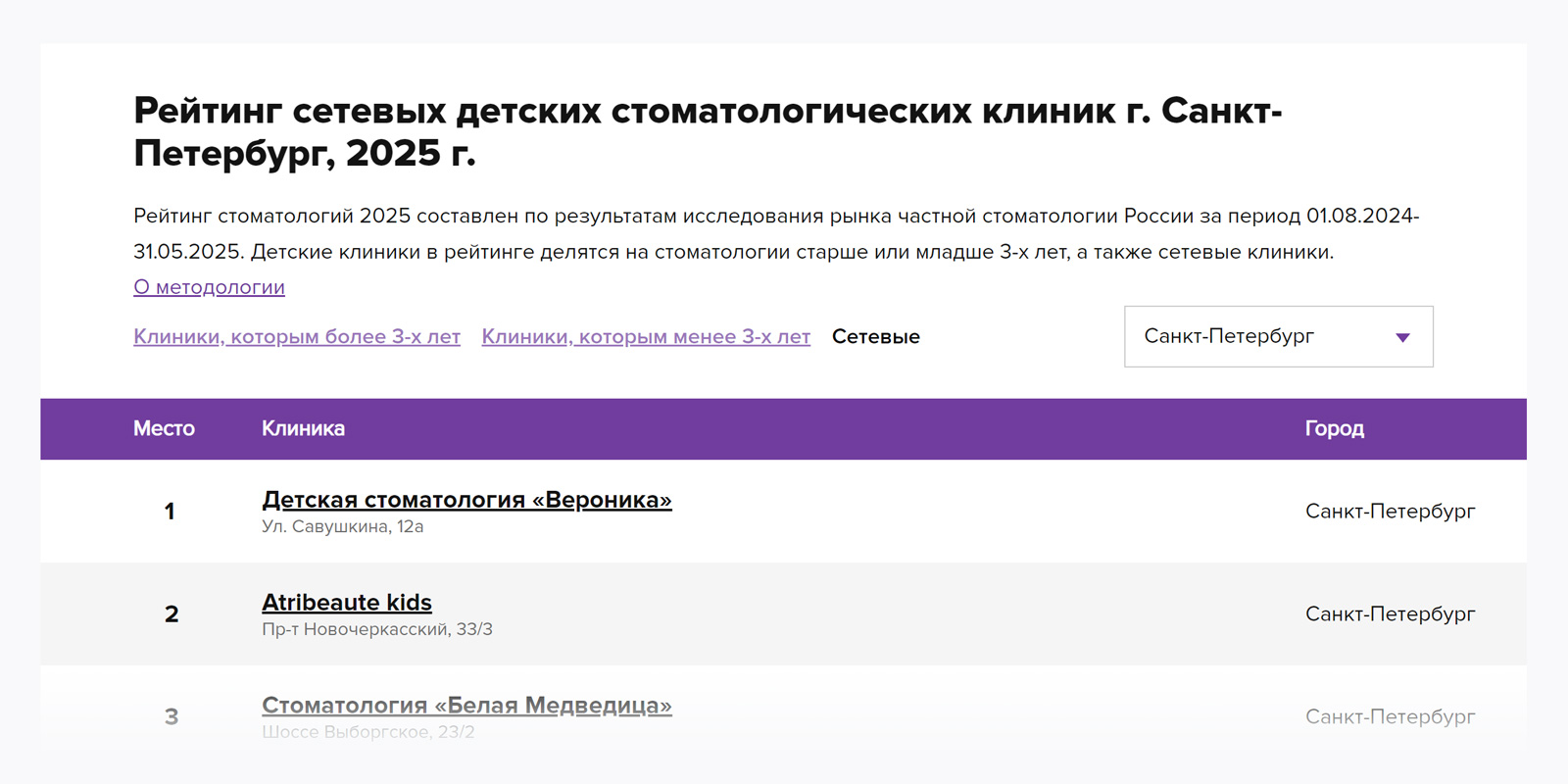Click the address Ул. Савушкина, 12а
The image size is (1568, 784).
point(342,527)
